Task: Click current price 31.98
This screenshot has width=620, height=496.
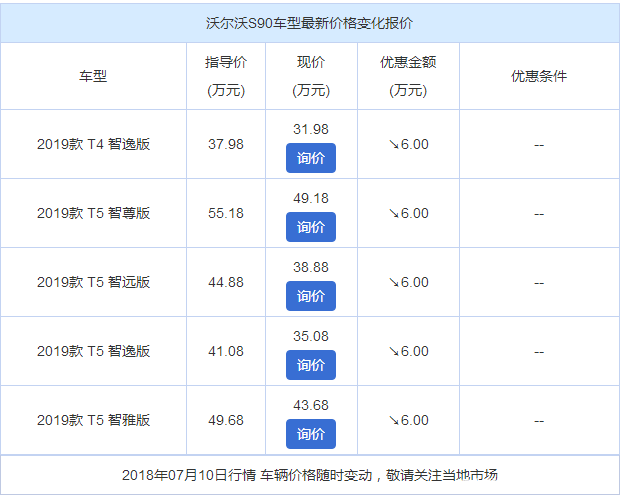Action: tap(311, 129)
